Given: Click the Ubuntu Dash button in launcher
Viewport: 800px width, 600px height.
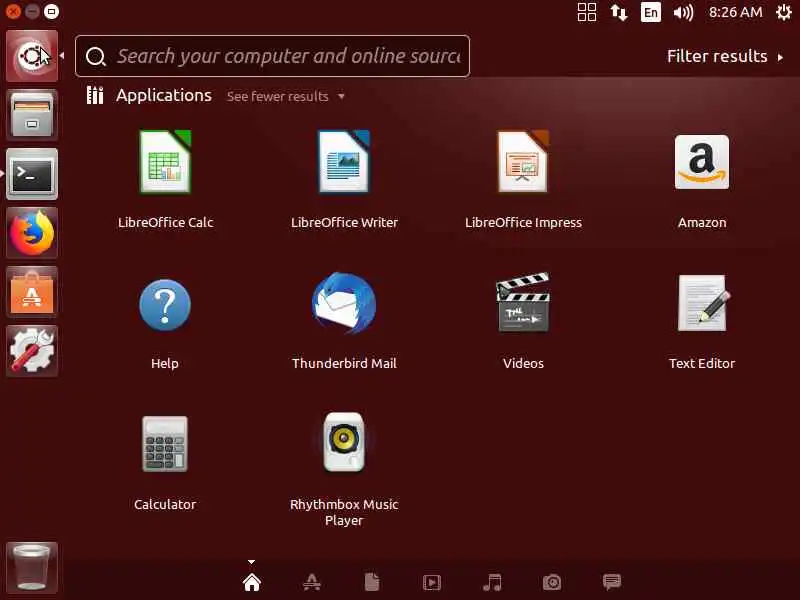Looking at the screenshot, I should 32,56.
